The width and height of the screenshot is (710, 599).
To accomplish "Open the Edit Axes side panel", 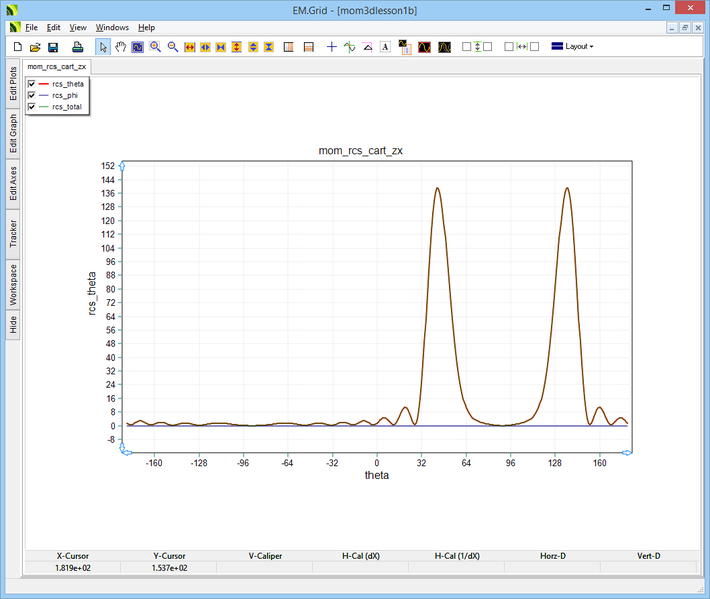I will point(13,183).
